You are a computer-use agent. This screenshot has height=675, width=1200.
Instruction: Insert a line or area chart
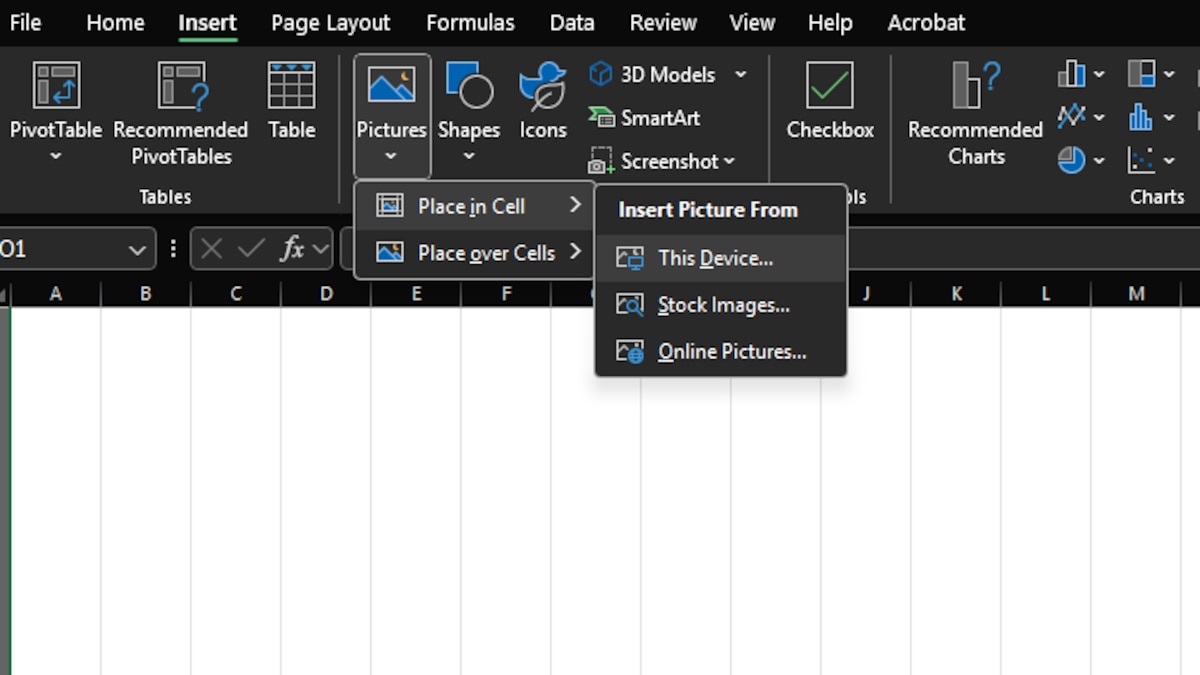(x=1072, y=117)
